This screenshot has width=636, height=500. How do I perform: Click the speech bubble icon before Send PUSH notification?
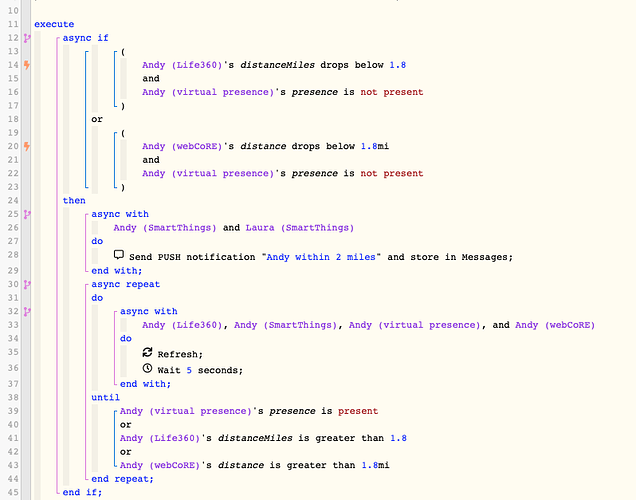coord(119,255)
